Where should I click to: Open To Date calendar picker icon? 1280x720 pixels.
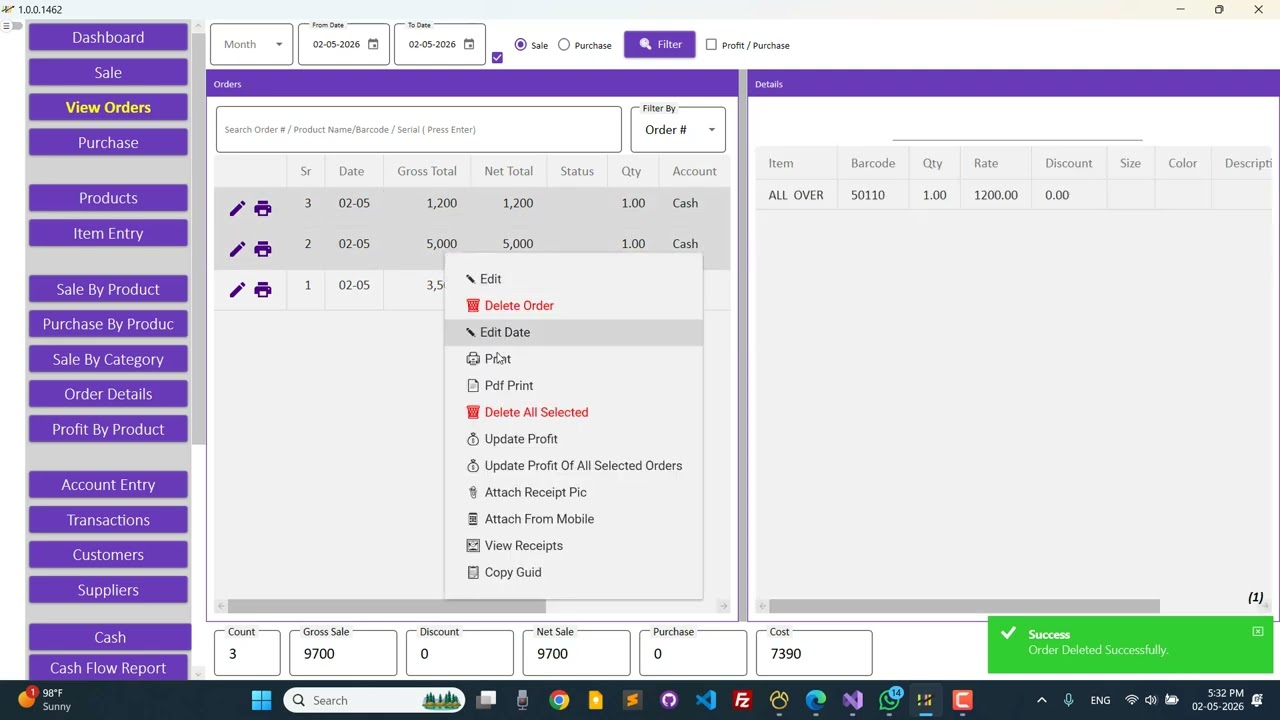pyautogui.click(x=469, y=44)
